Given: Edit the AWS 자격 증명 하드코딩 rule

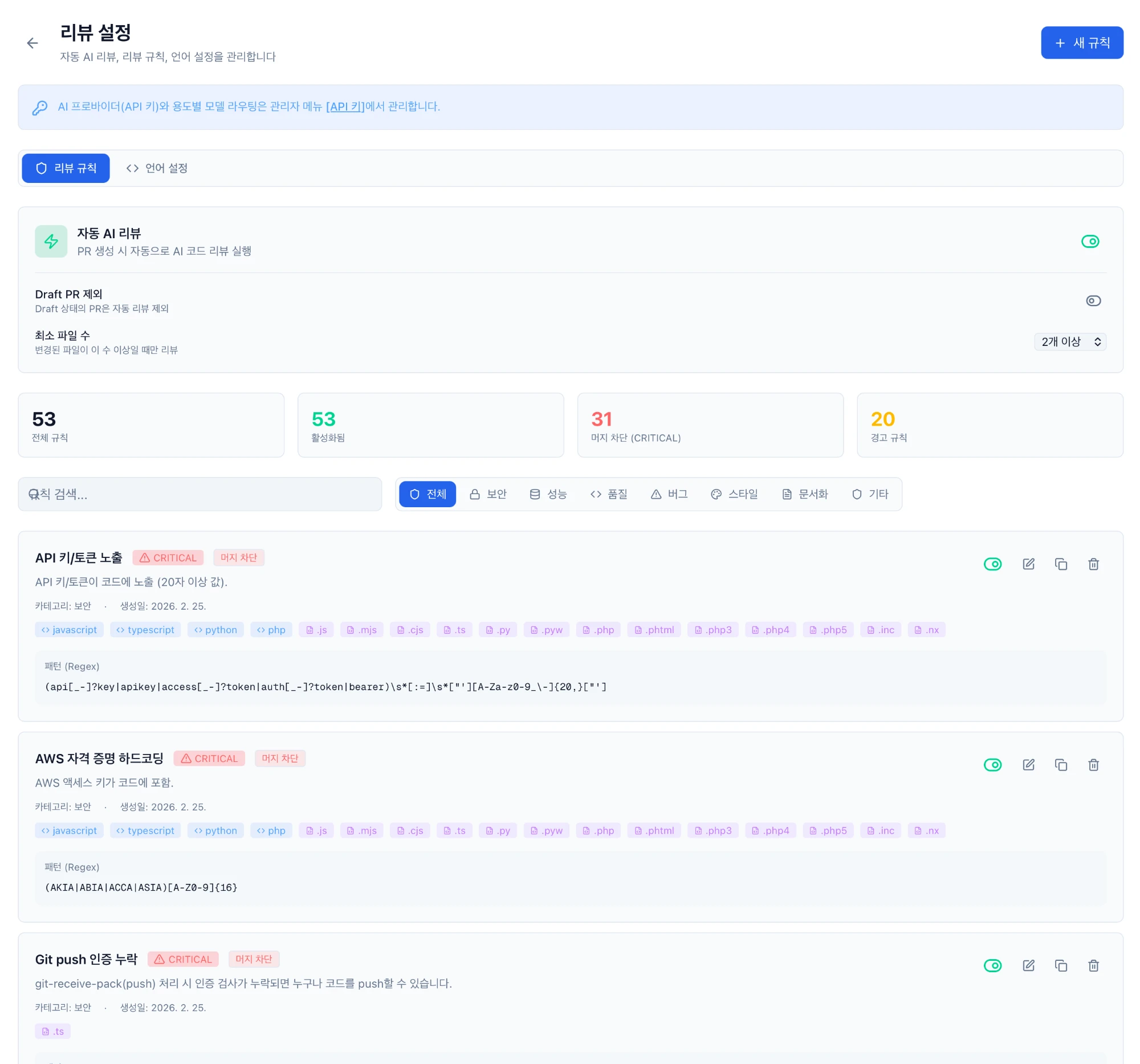Looking at the screenshot, I should click(x=1028, y=765).
